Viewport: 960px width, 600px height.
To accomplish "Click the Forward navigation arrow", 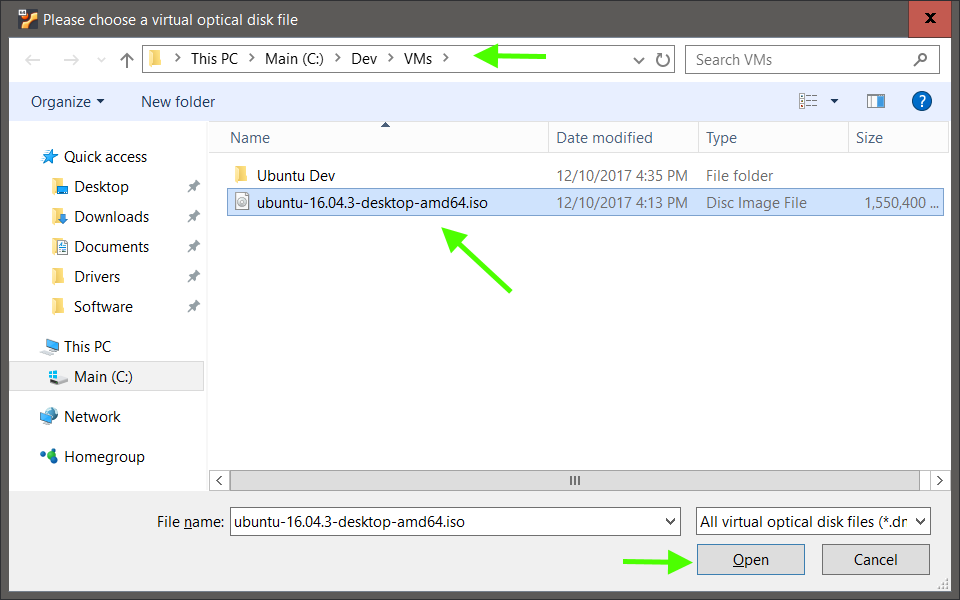I will 71,59.
